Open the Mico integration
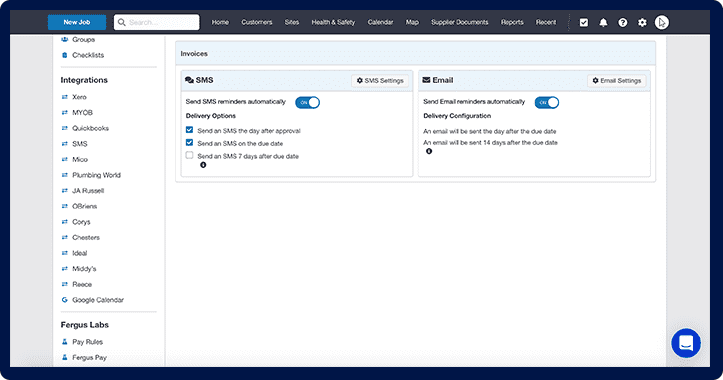This screenshot has width=723, height=380. tap(80, 160)
